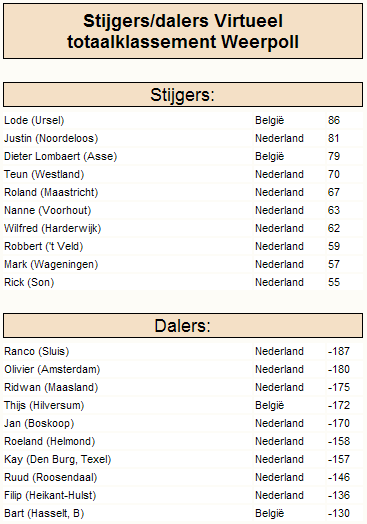367x524 pixels.
Task: Select the Stijgers section header
Action: pyautogui.click(x=183, y=95)
